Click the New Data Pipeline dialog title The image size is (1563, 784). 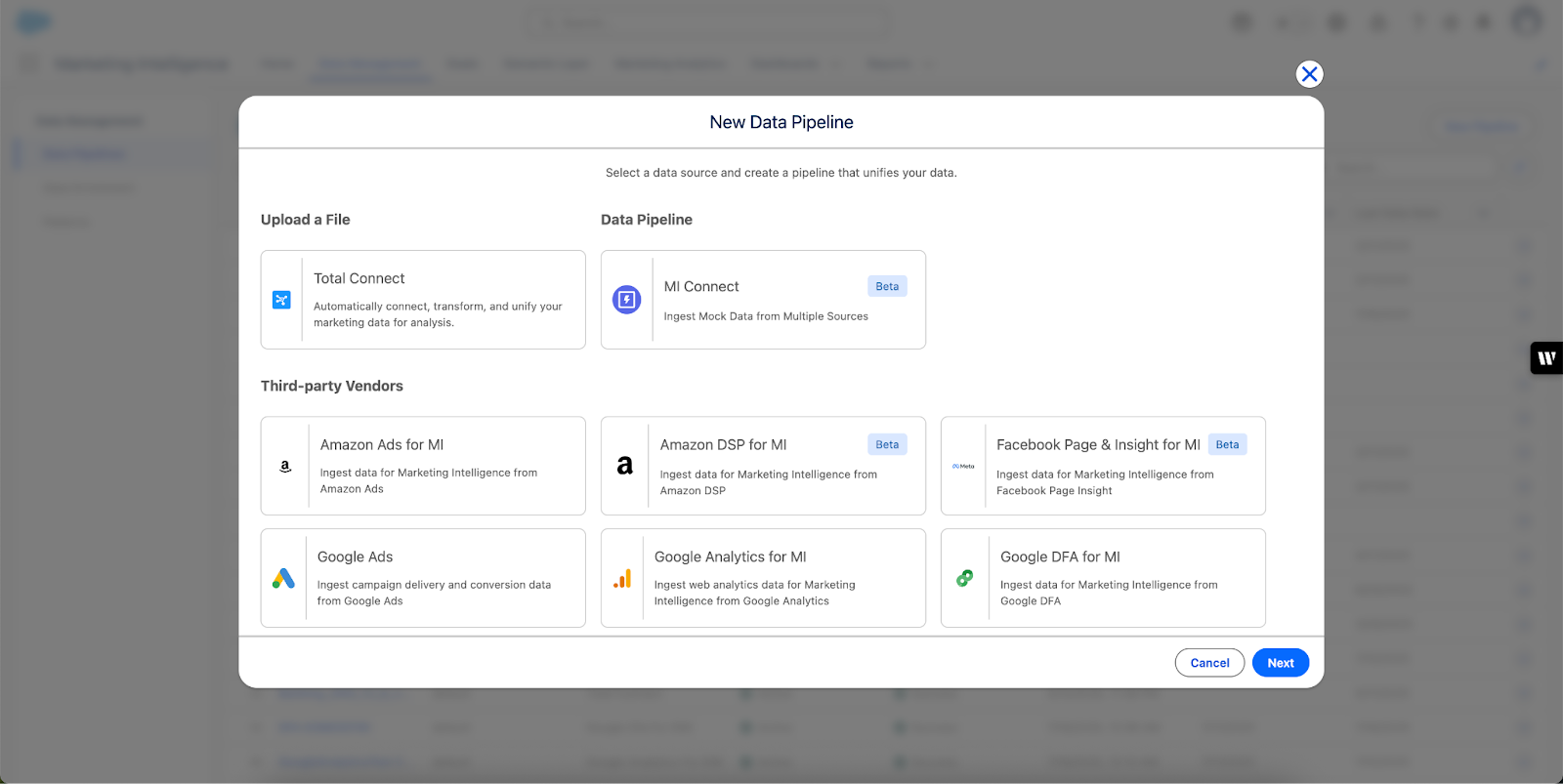click(781, 122)
